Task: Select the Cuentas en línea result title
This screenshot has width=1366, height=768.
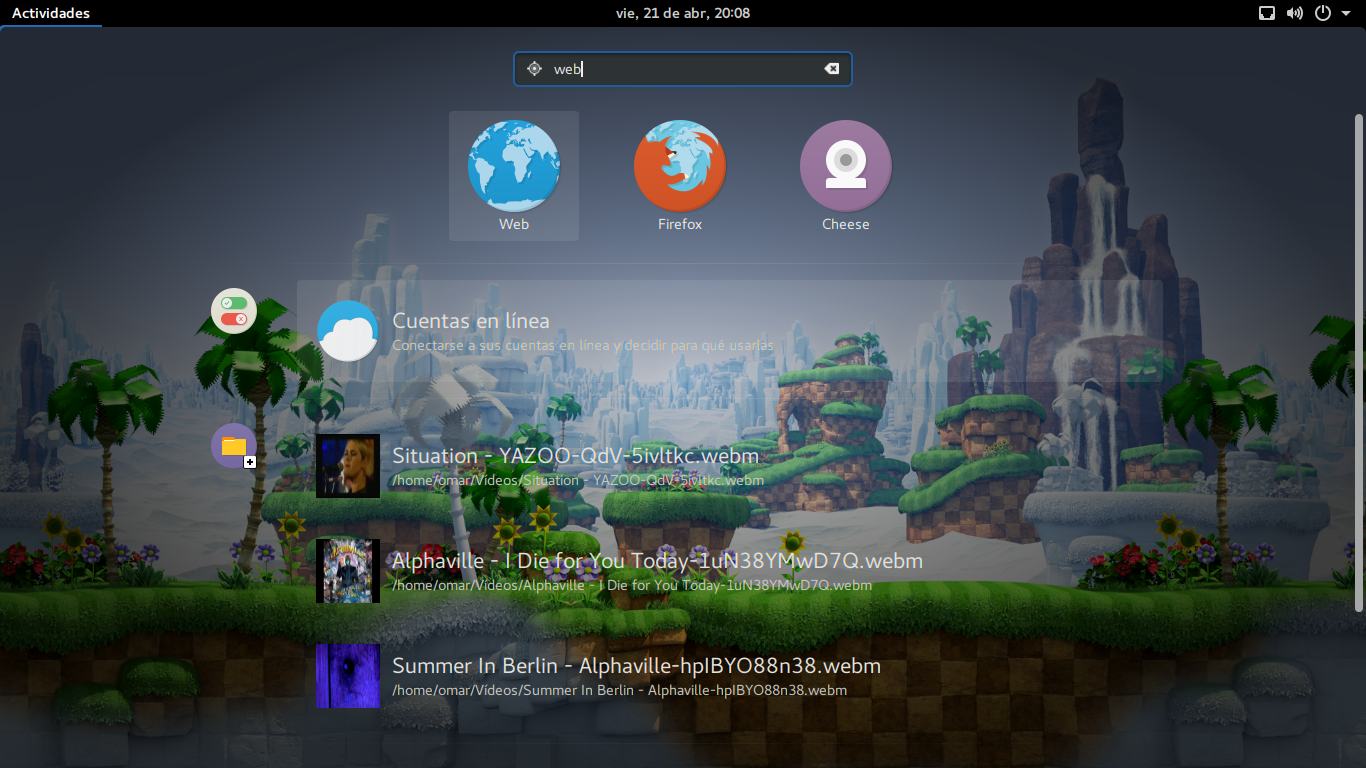Action: click(471, 321)
